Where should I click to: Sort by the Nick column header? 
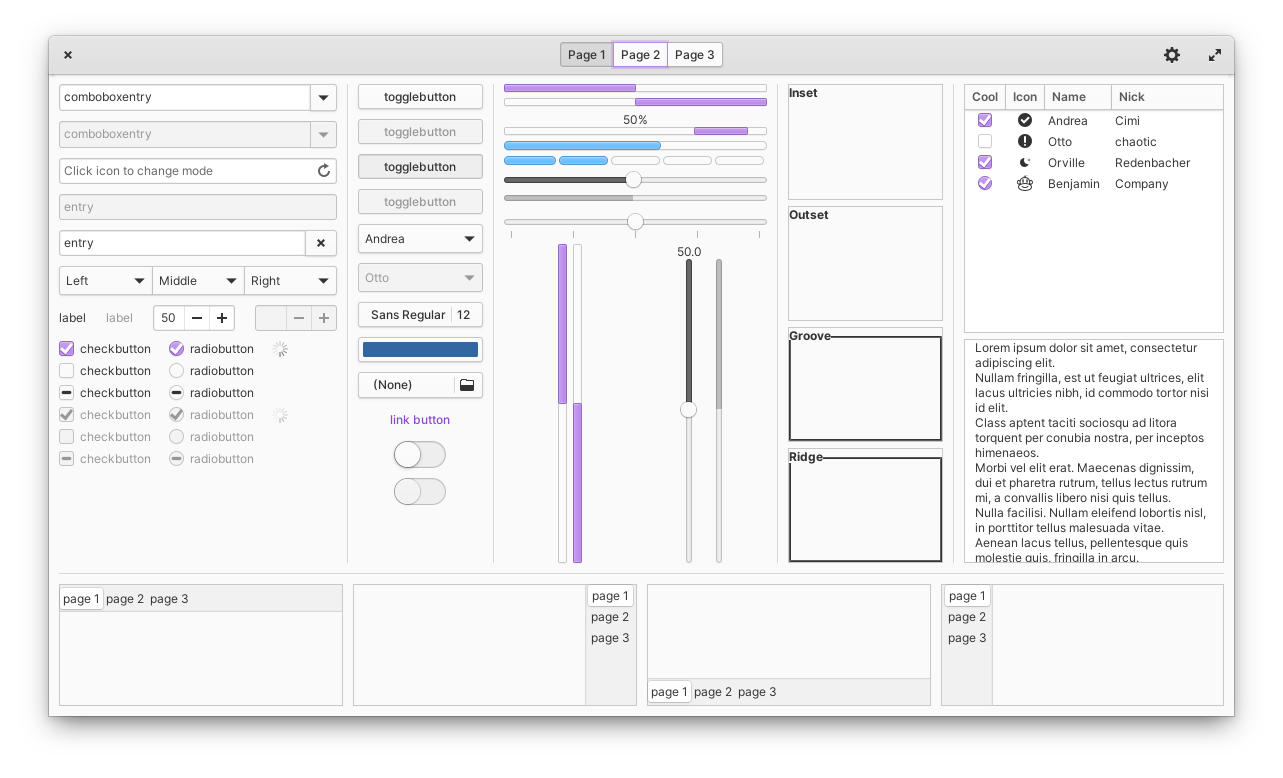1167,97
